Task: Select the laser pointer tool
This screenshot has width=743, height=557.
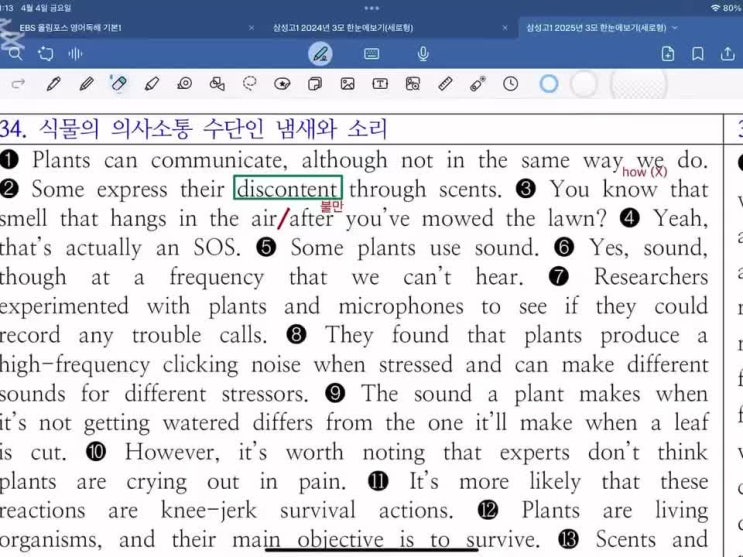Action: point(478,84)
